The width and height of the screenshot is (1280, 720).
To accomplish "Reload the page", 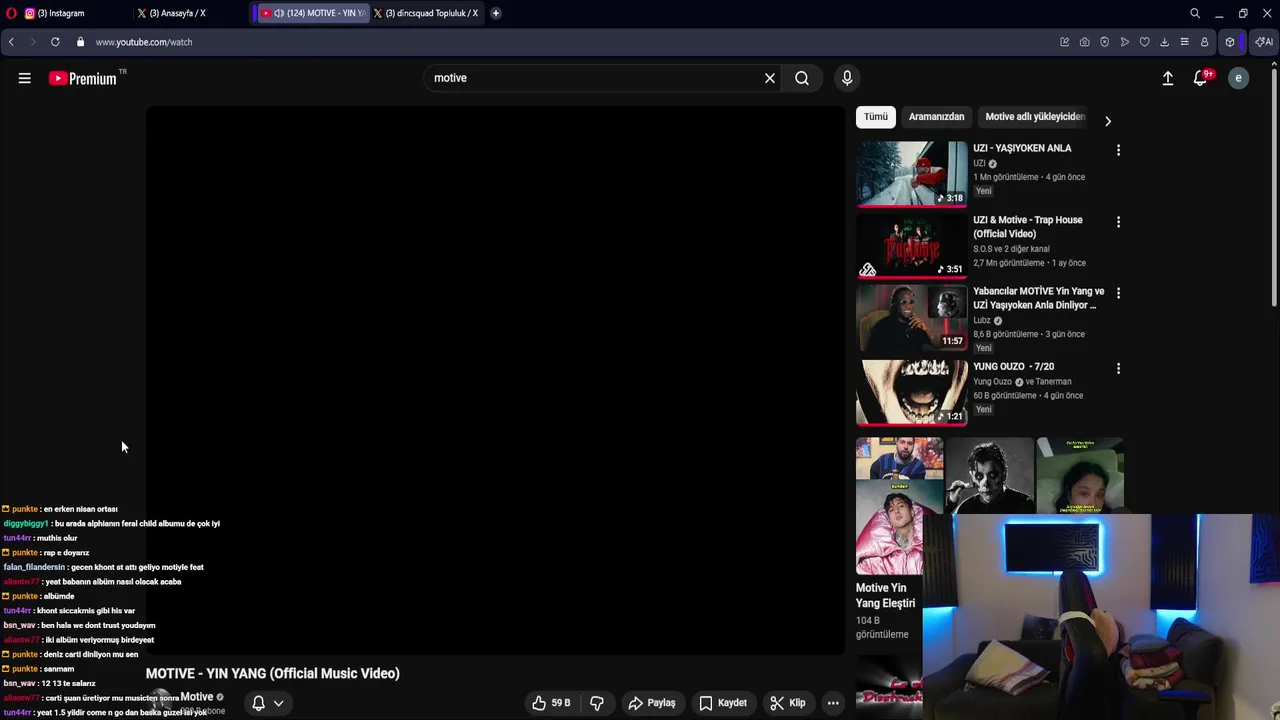I will (x=55, y=42).
